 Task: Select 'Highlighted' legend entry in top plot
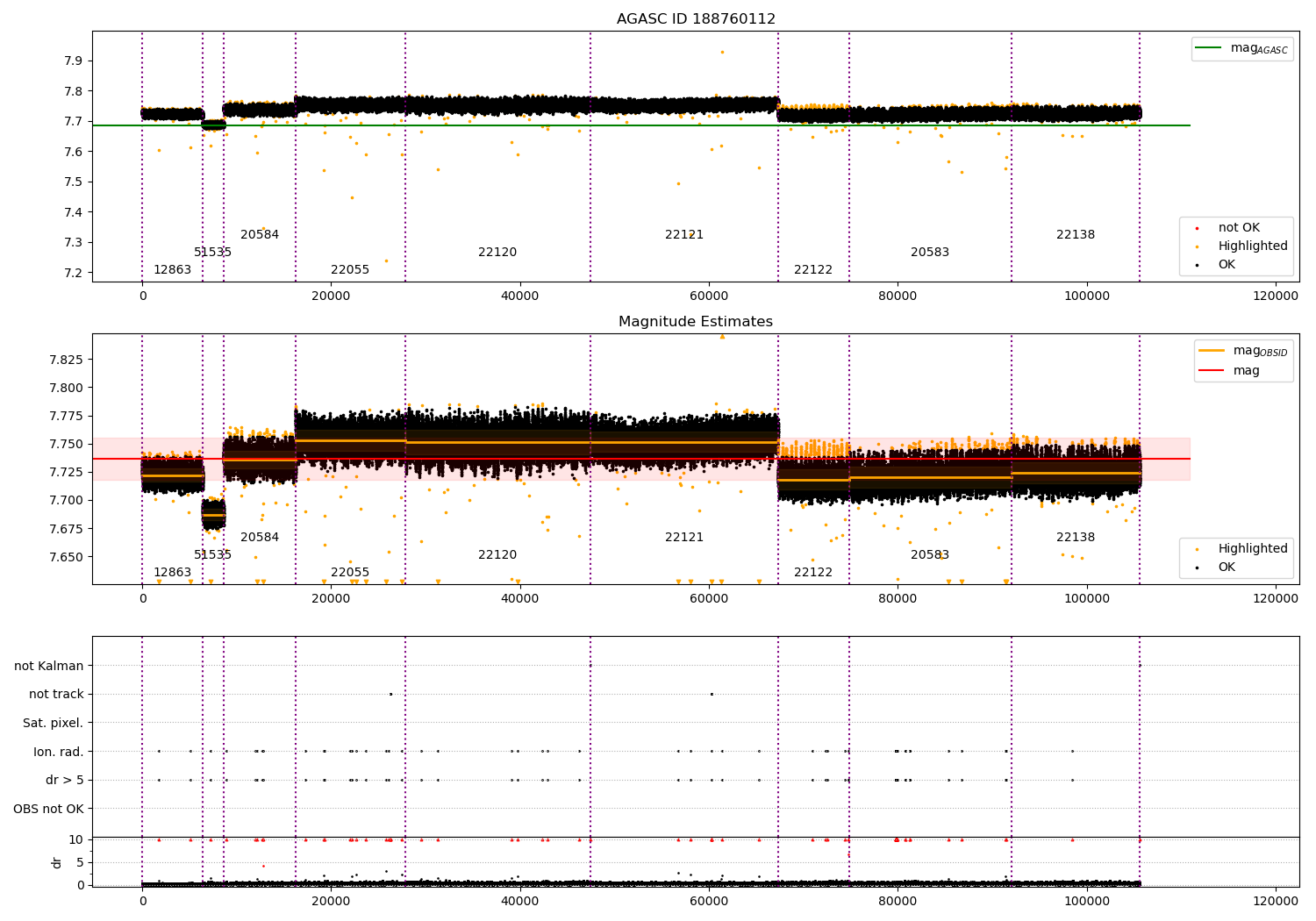tap(1253, 246)
